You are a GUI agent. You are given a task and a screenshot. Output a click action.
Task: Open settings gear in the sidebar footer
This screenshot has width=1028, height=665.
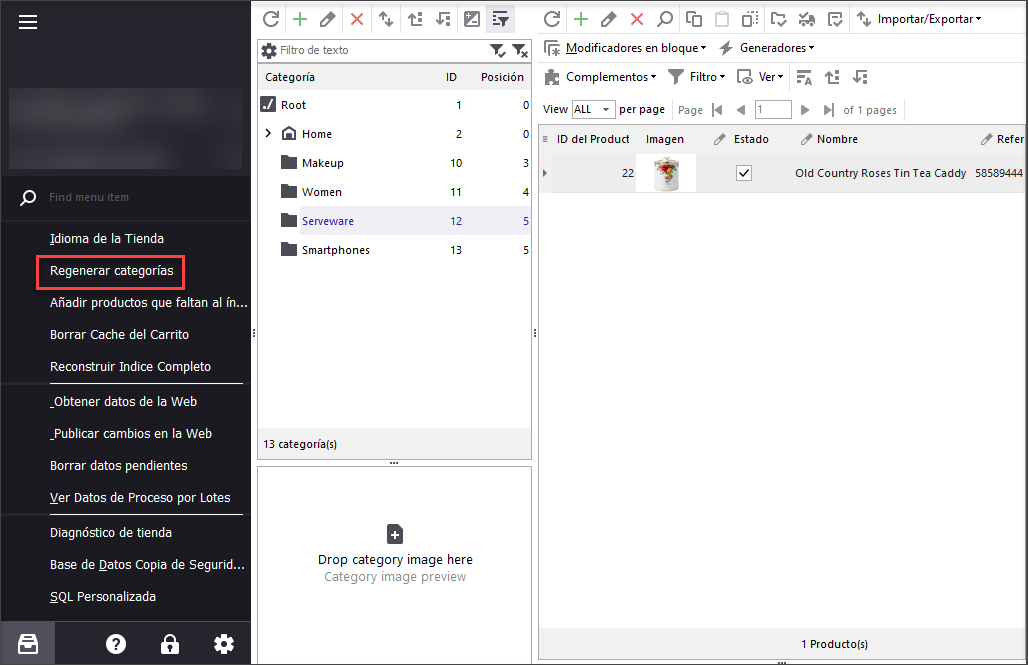pos(224,644)
